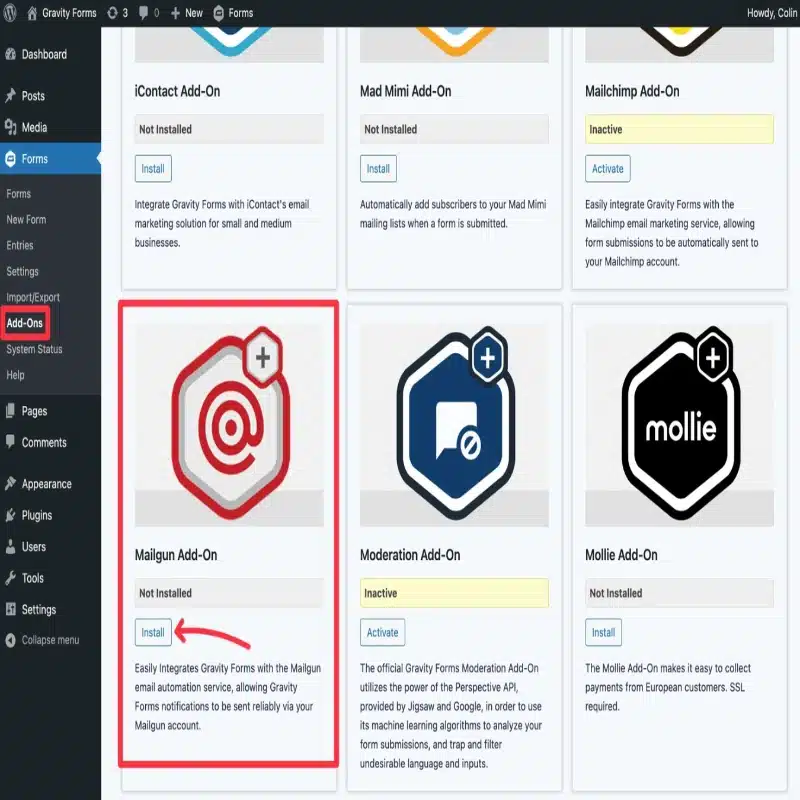Open the Media library in sidebar
The height and width of the screenshot is (800, 800).
pyautogui.click(x=34, y=128)
